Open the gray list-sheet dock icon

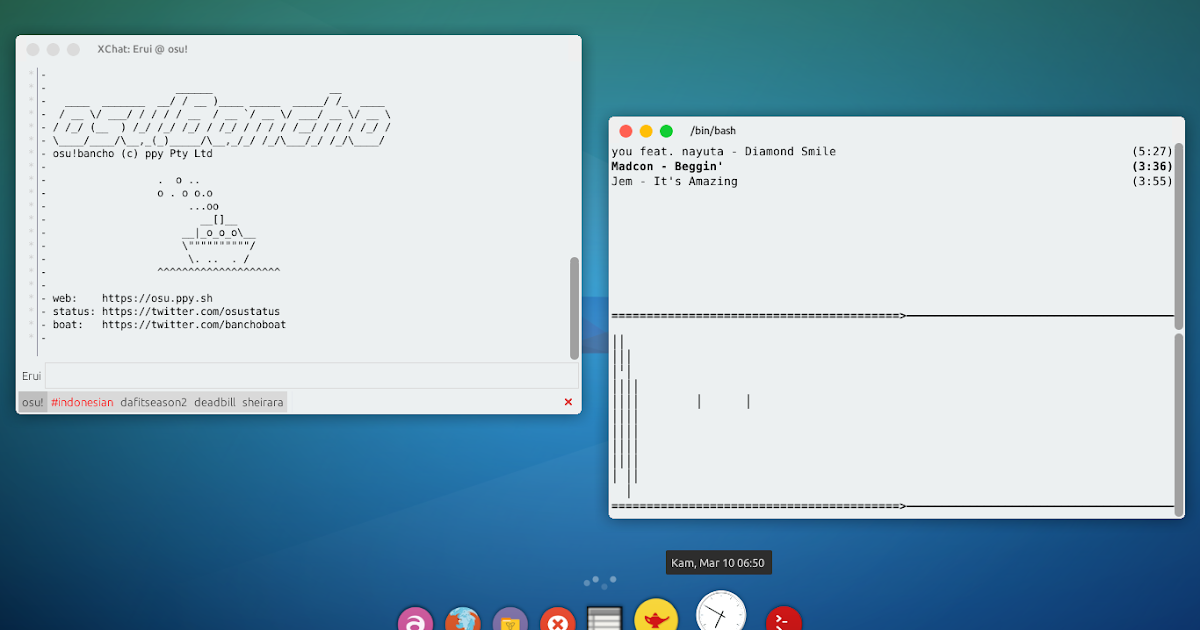coord(605,619)
